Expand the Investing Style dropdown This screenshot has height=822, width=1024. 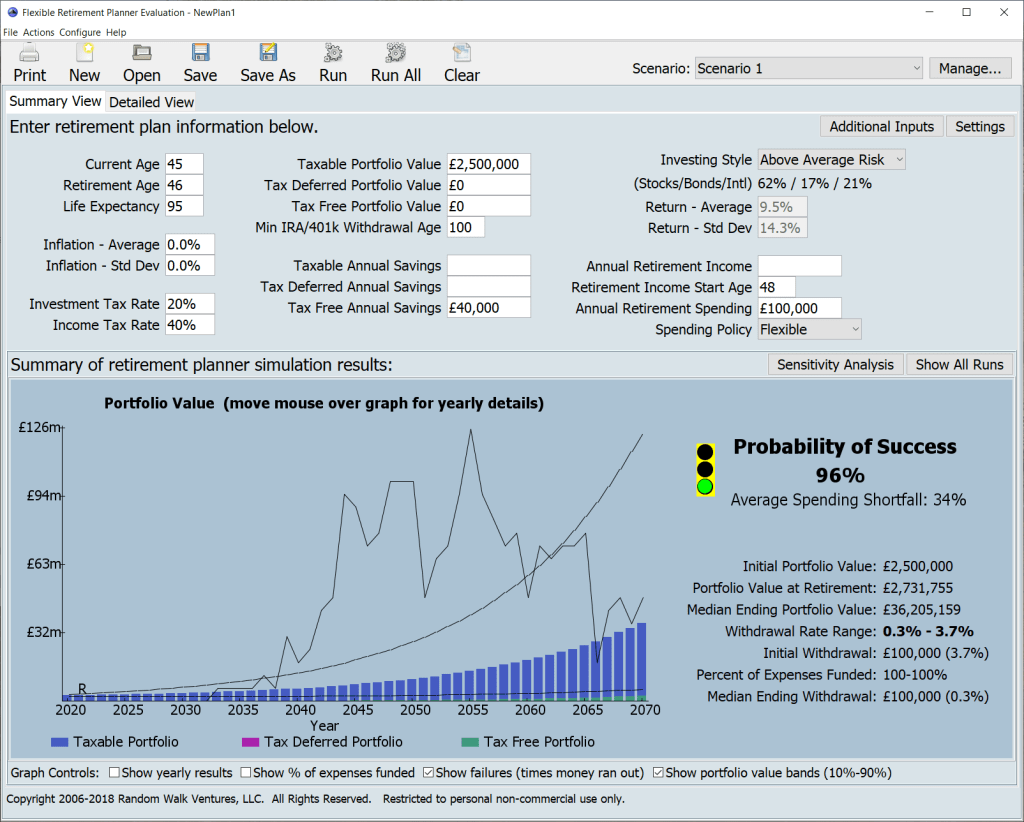coord(831,160)
